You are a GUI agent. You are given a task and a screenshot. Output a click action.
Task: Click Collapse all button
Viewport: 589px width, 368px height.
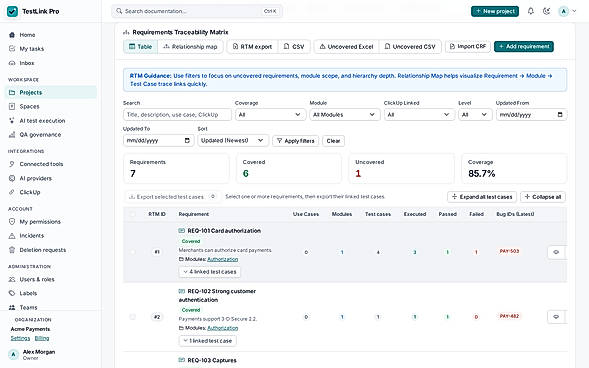coord(543,197)
